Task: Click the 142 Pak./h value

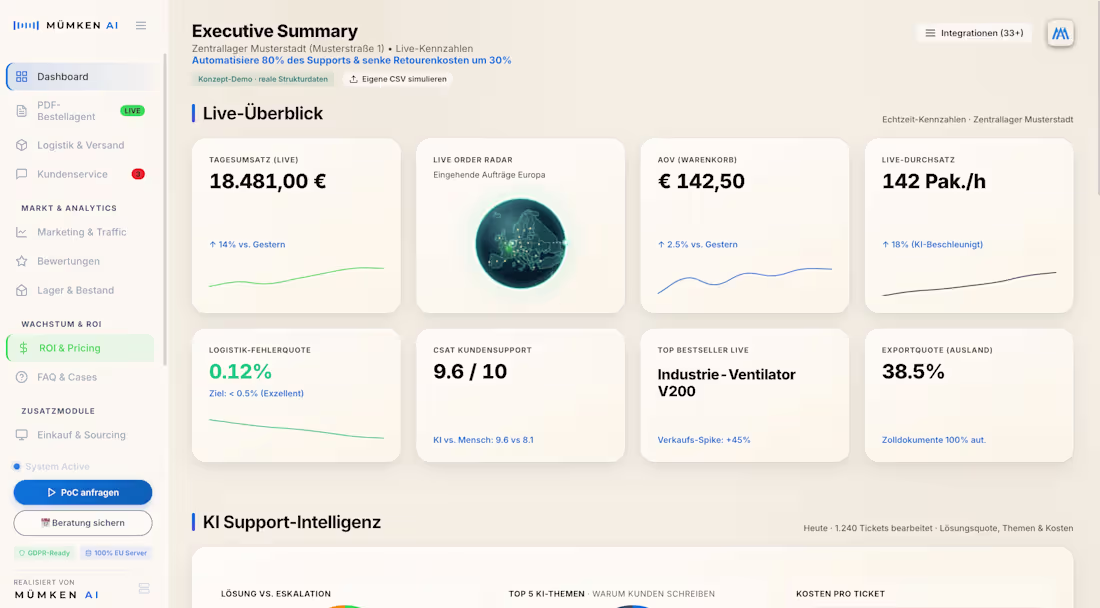Action: (x=934, y=182)
